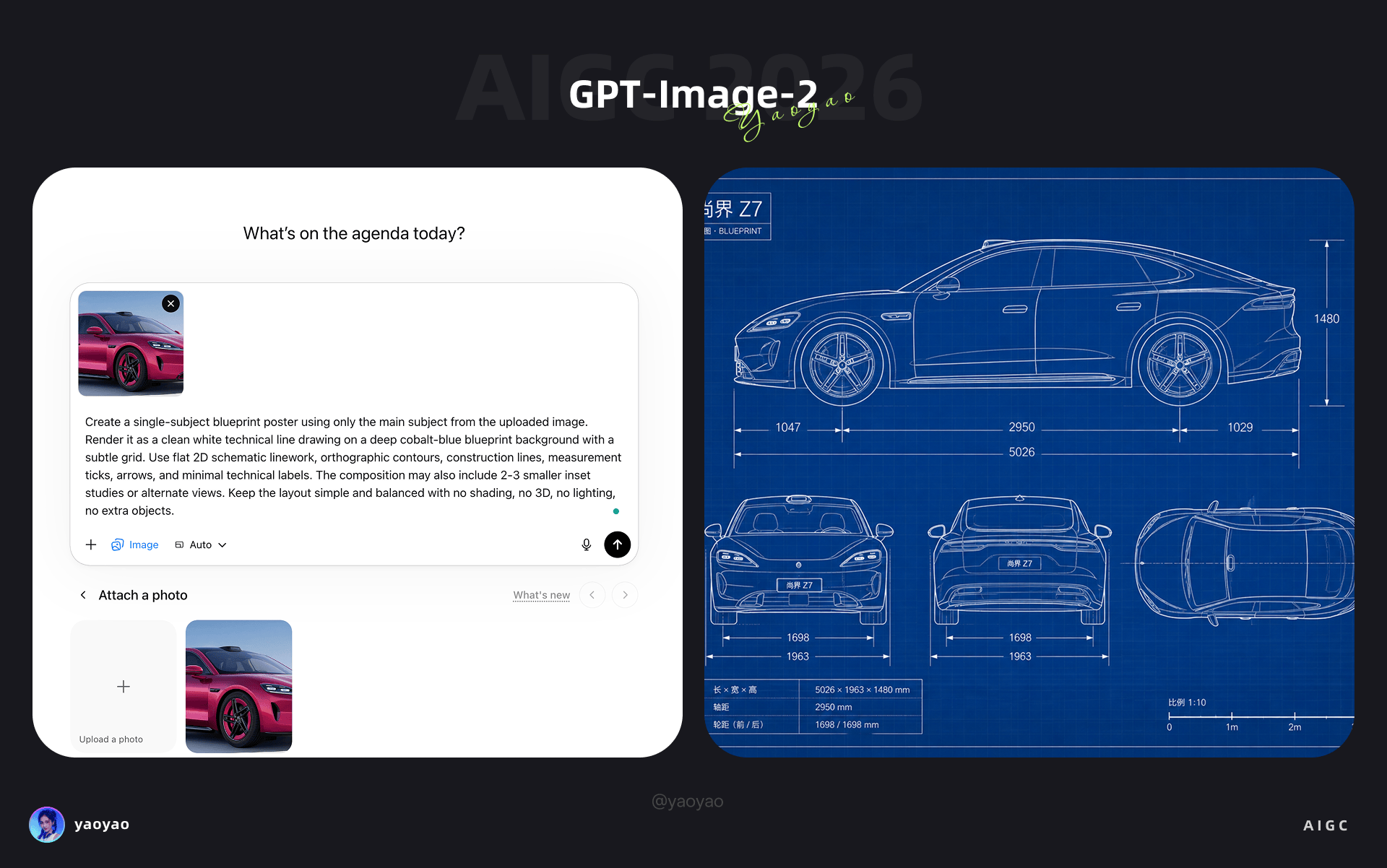Click the yaoyao username label
The width and height of the screenshot is (1387, 868).
[102, 825]
